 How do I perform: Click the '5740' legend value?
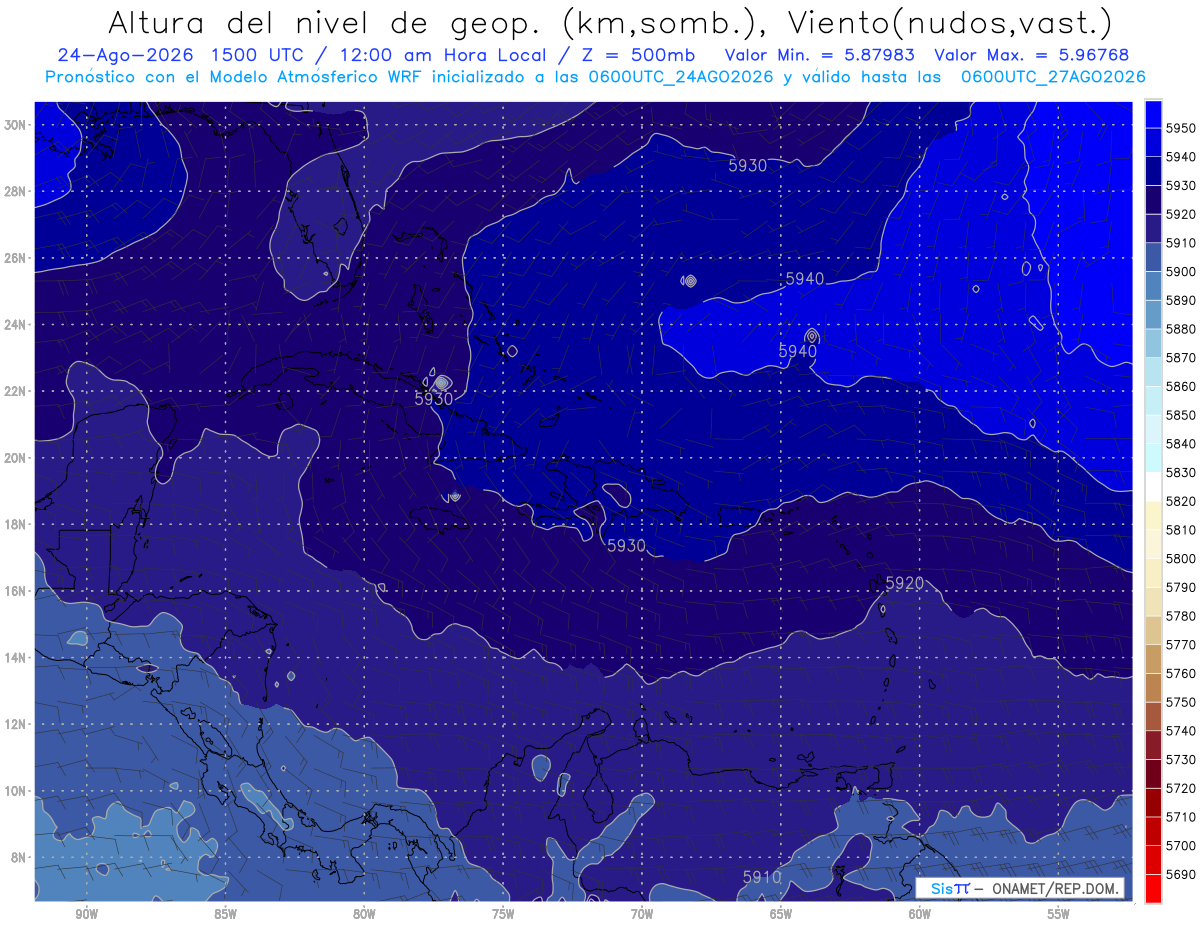click(x=1181, y=731)
